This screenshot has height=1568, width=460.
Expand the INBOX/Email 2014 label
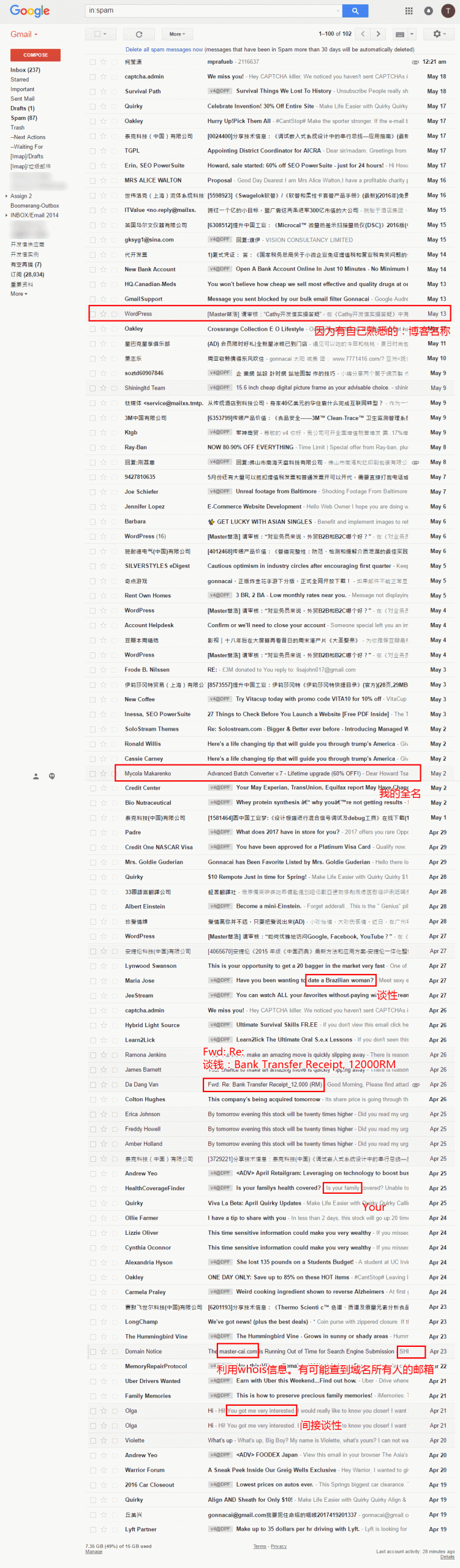tap(6, 216)
